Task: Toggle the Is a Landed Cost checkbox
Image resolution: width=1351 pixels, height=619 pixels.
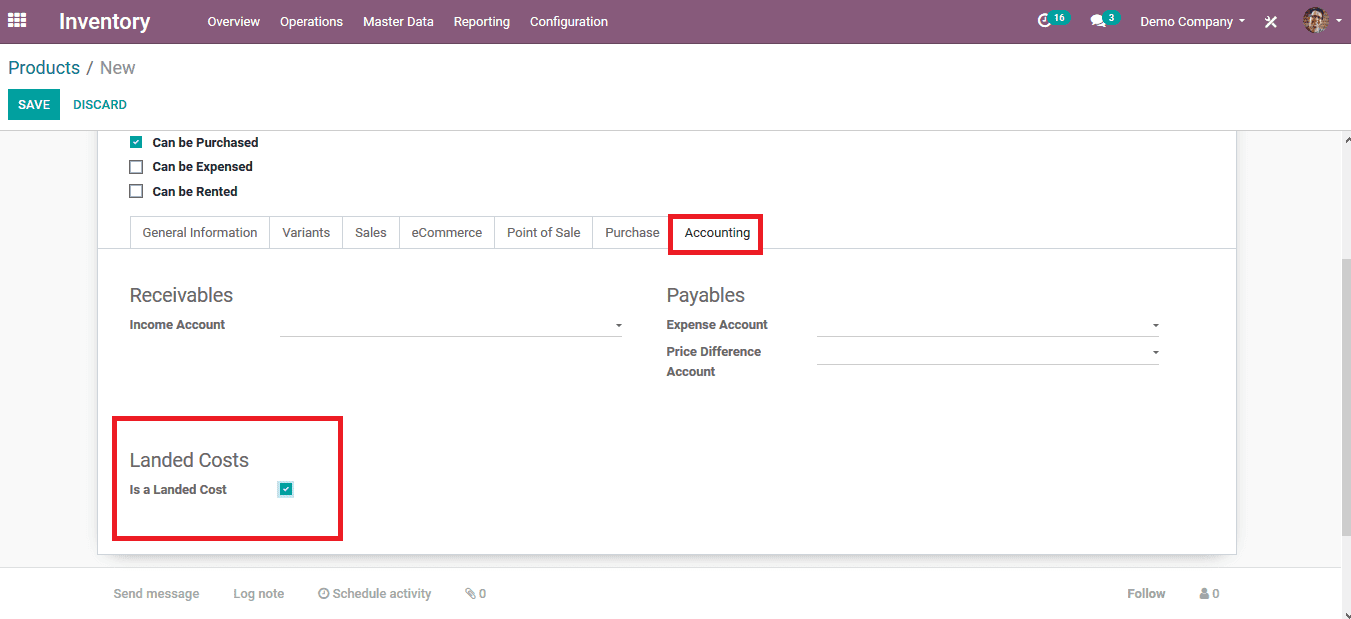Action: point(286,489)
